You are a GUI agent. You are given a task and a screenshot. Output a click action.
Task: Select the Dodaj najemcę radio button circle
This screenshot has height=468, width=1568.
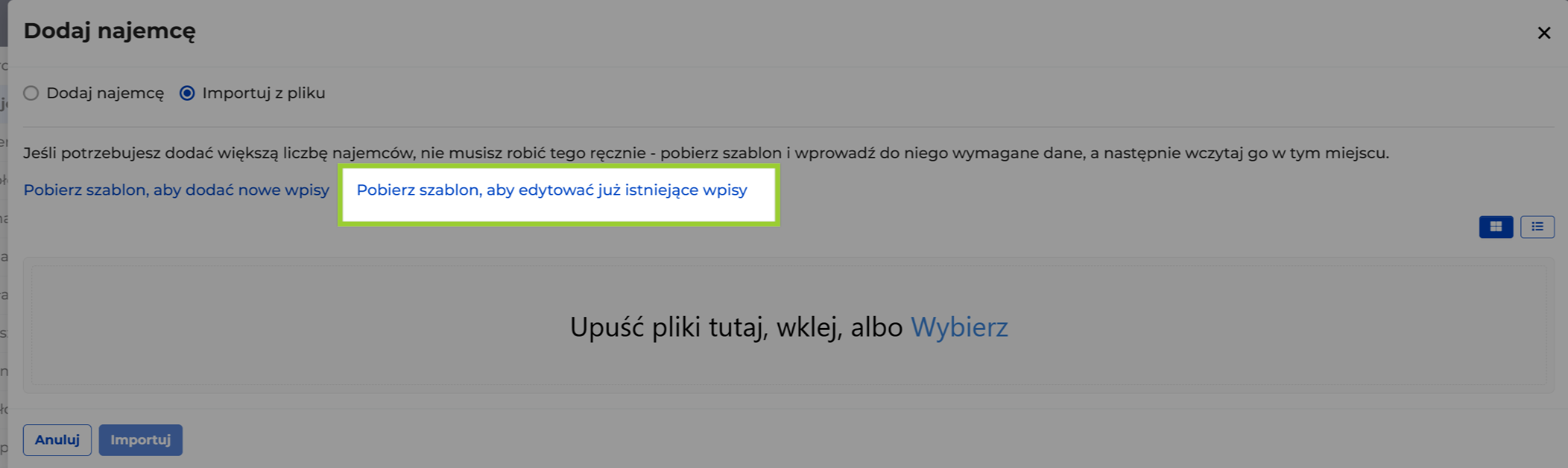(x=31, y=93)
